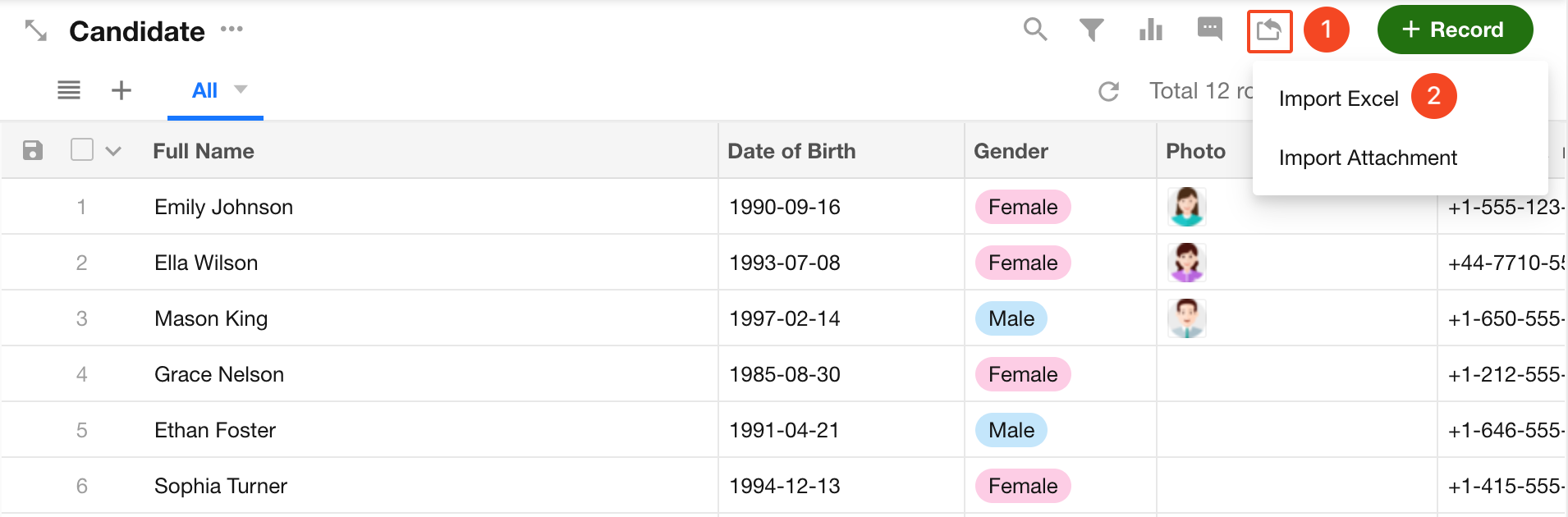The width and height of the screenshot is (1568, 517).
Task: Open the comments speech bubble icon
Action: [x=1210, y=30]
